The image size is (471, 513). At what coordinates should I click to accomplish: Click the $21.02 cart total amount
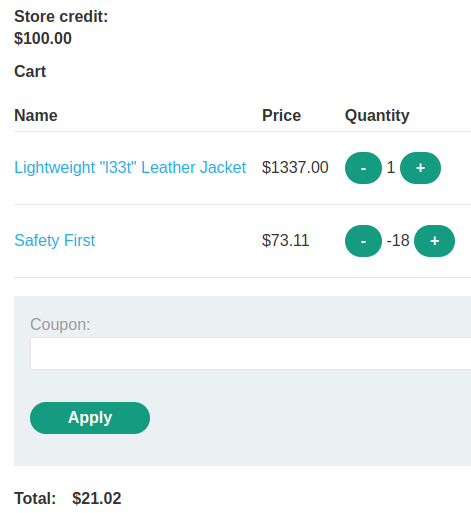[x=97, y=499]
